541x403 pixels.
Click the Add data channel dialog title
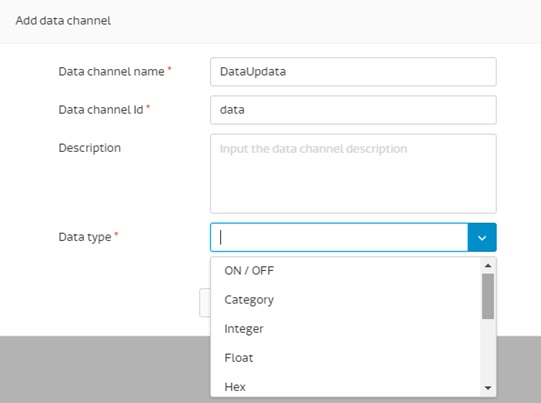[63, 21]
